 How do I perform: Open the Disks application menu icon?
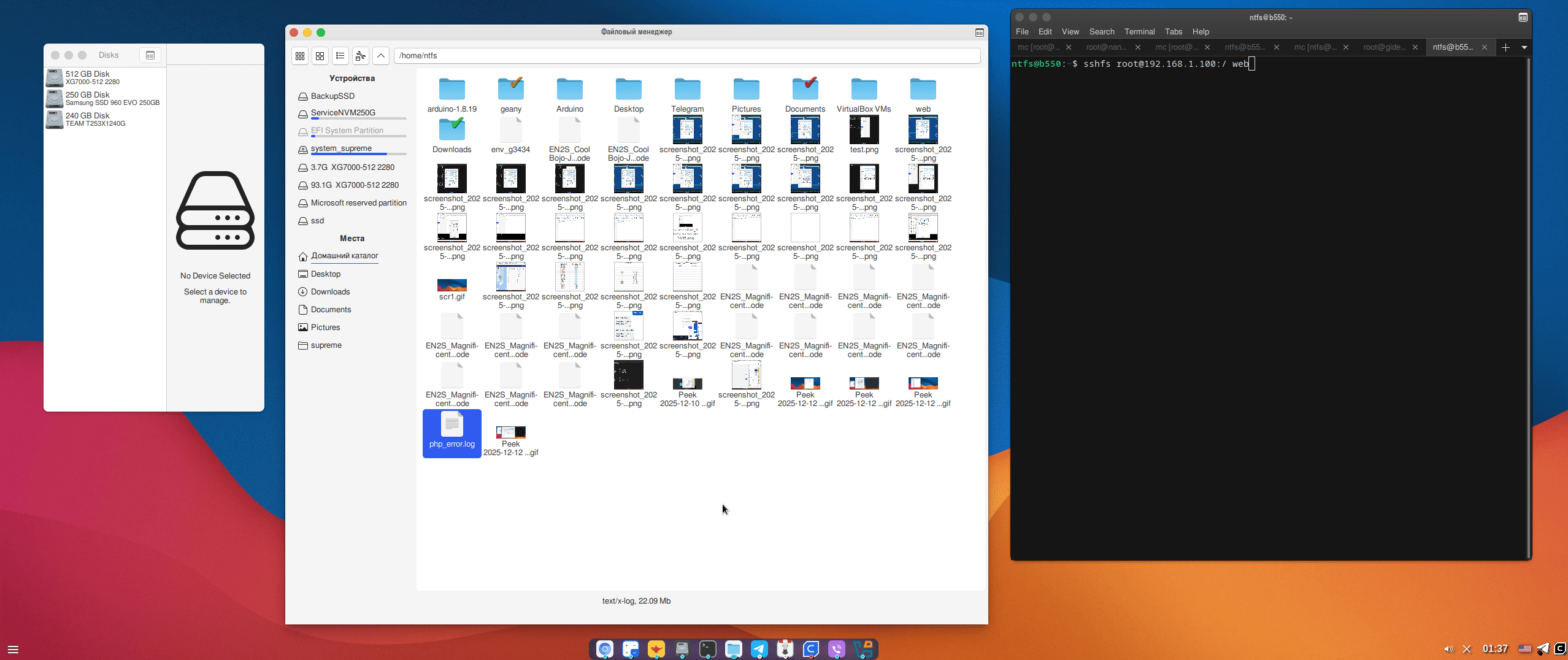coord(150,55)
